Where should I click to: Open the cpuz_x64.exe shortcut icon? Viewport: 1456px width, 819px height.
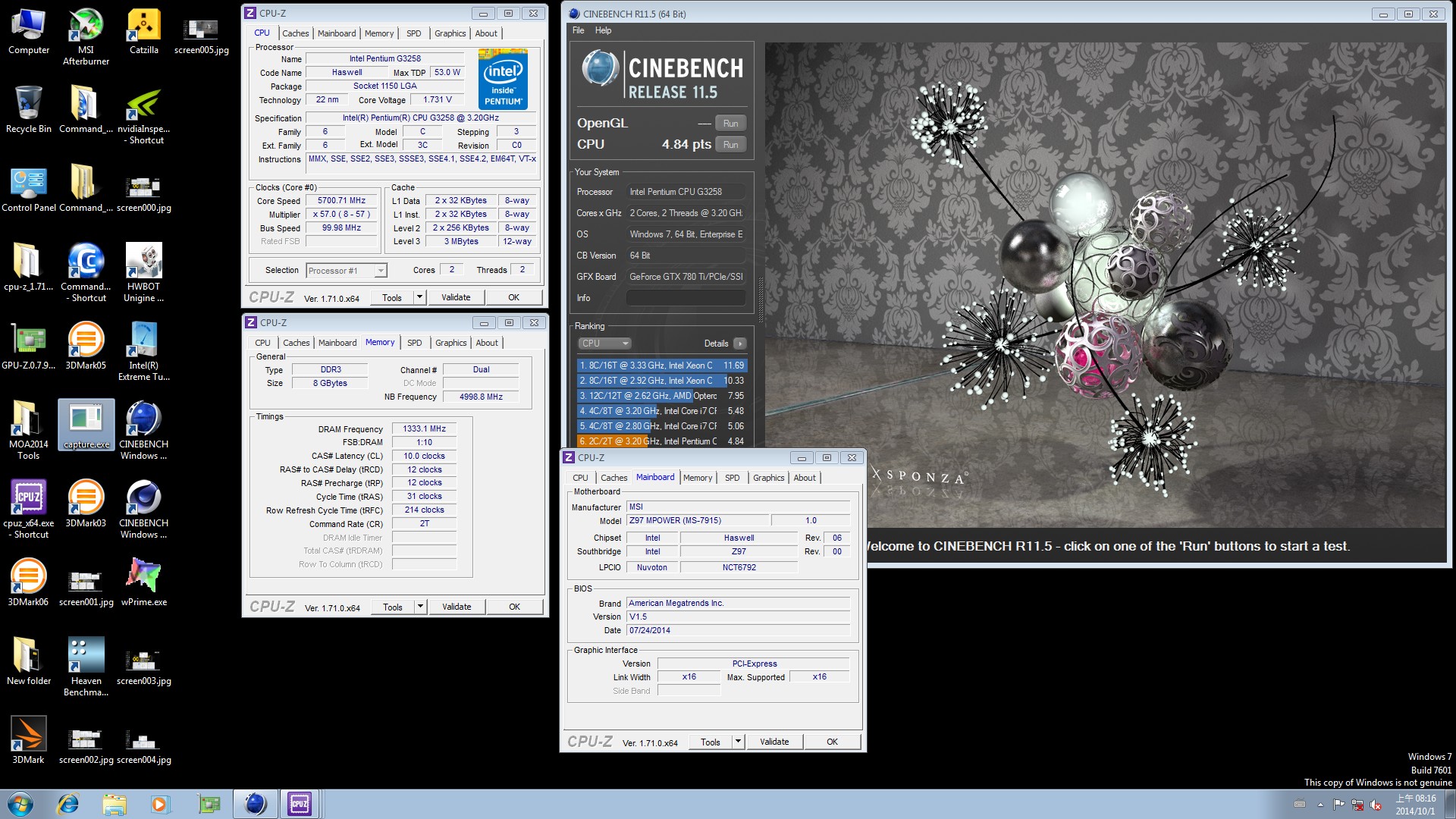click(29, 510)
